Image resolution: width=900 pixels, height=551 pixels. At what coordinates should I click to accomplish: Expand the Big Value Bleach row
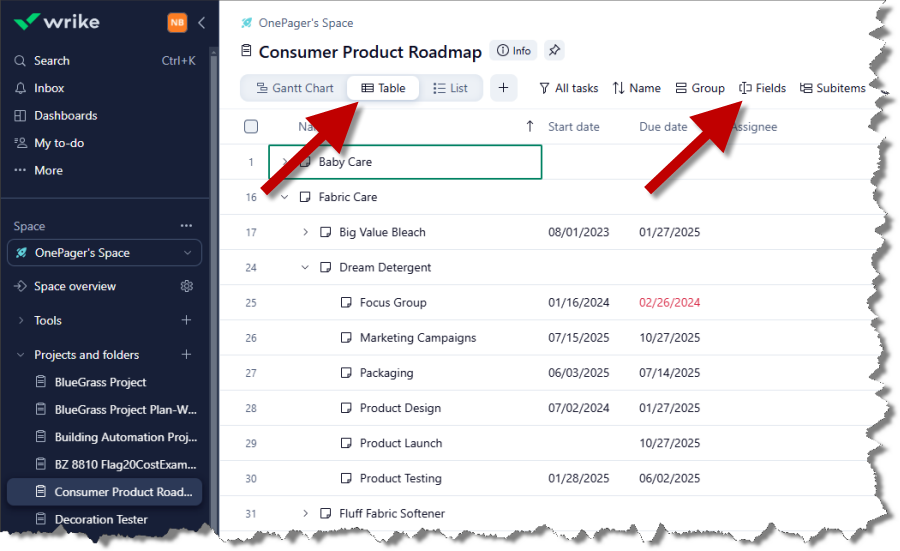[305, 232]
